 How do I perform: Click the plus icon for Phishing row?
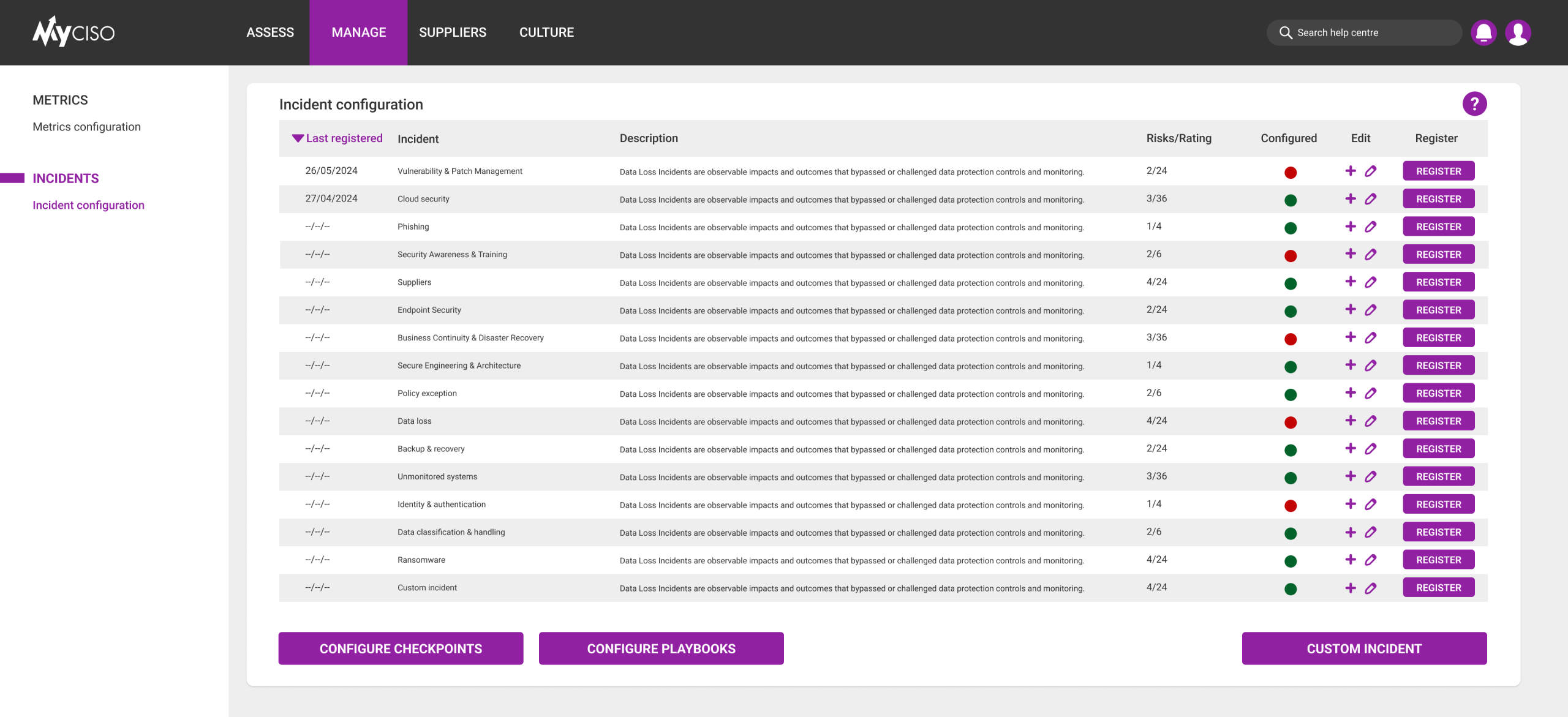[x=1351, y=227]
